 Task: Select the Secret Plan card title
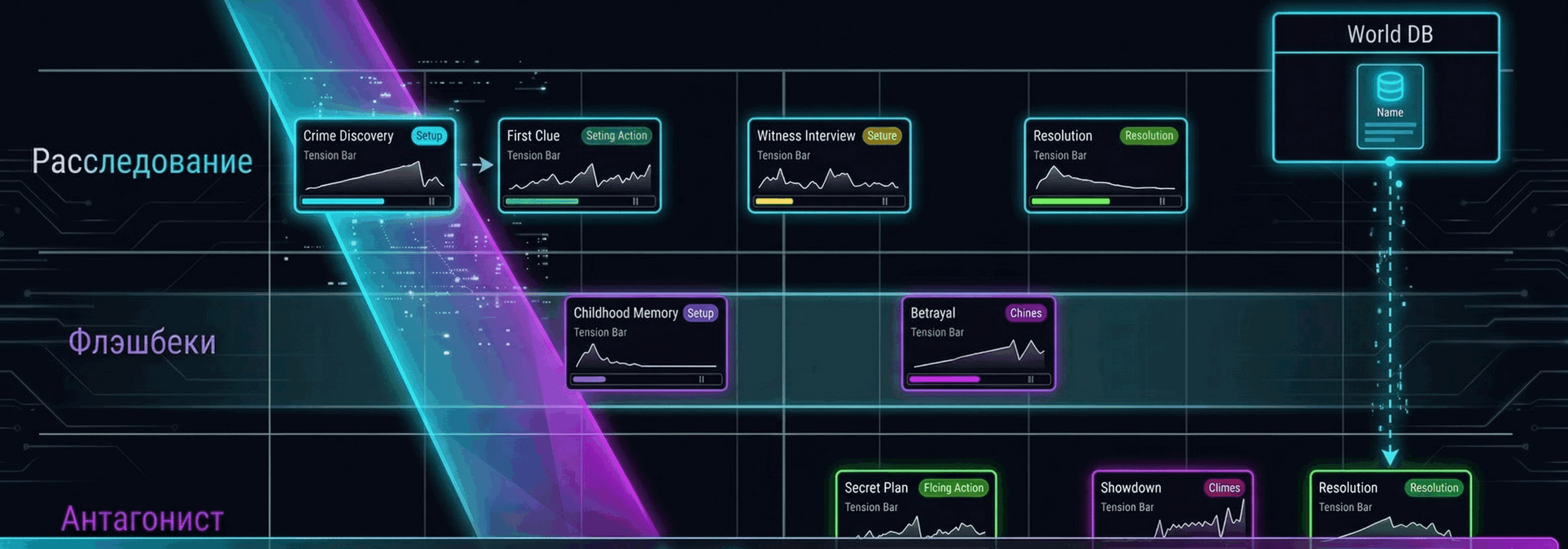pyautogui.click(x=876, y=488)
